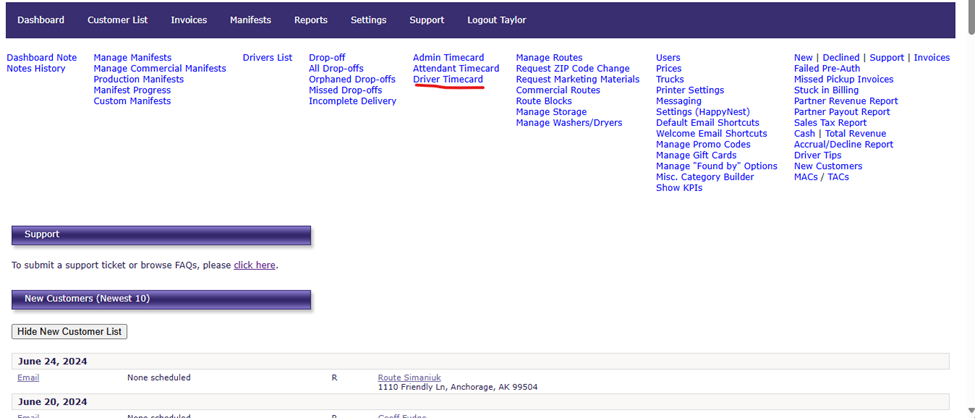
Task: Go to Invoices in top navigation
Action: [189, 20]
